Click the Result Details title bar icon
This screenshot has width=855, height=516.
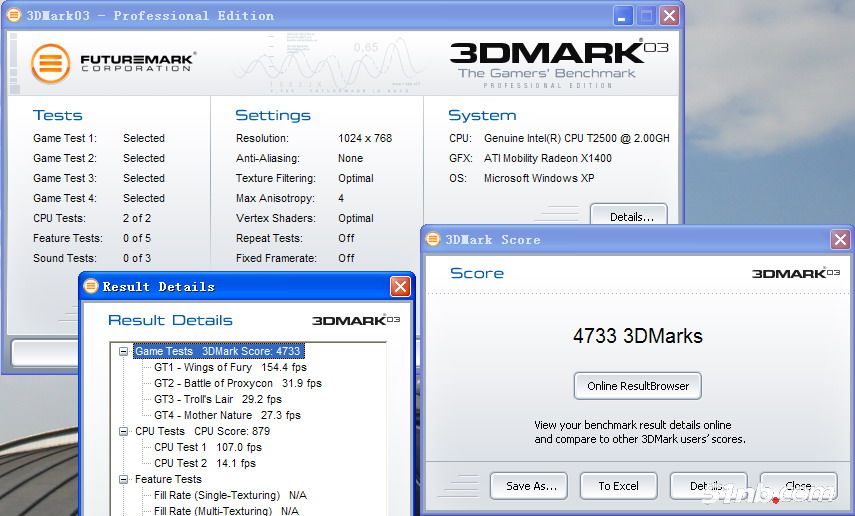[x=91, y=287]
